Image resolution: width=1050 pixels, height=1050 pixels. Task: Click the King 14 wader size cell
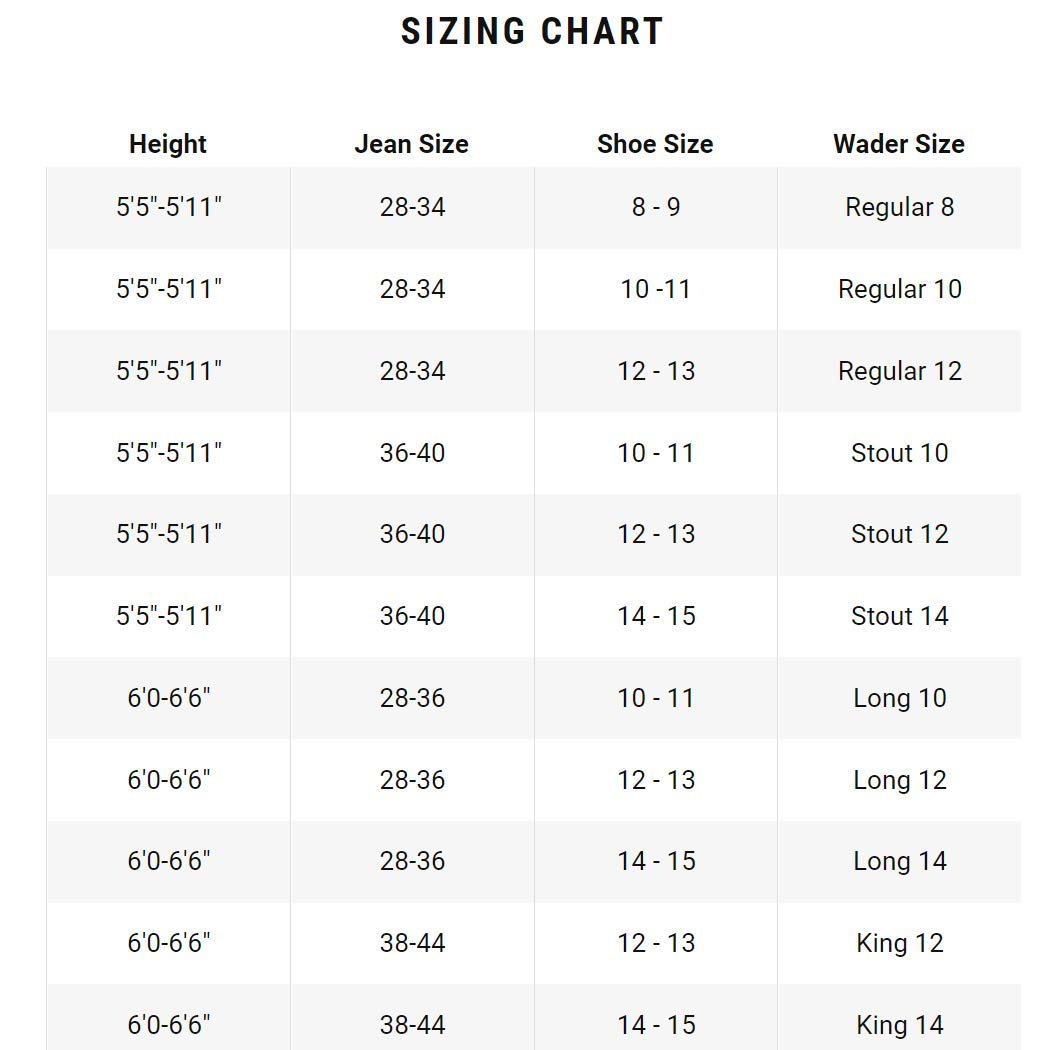[899, 1018]
